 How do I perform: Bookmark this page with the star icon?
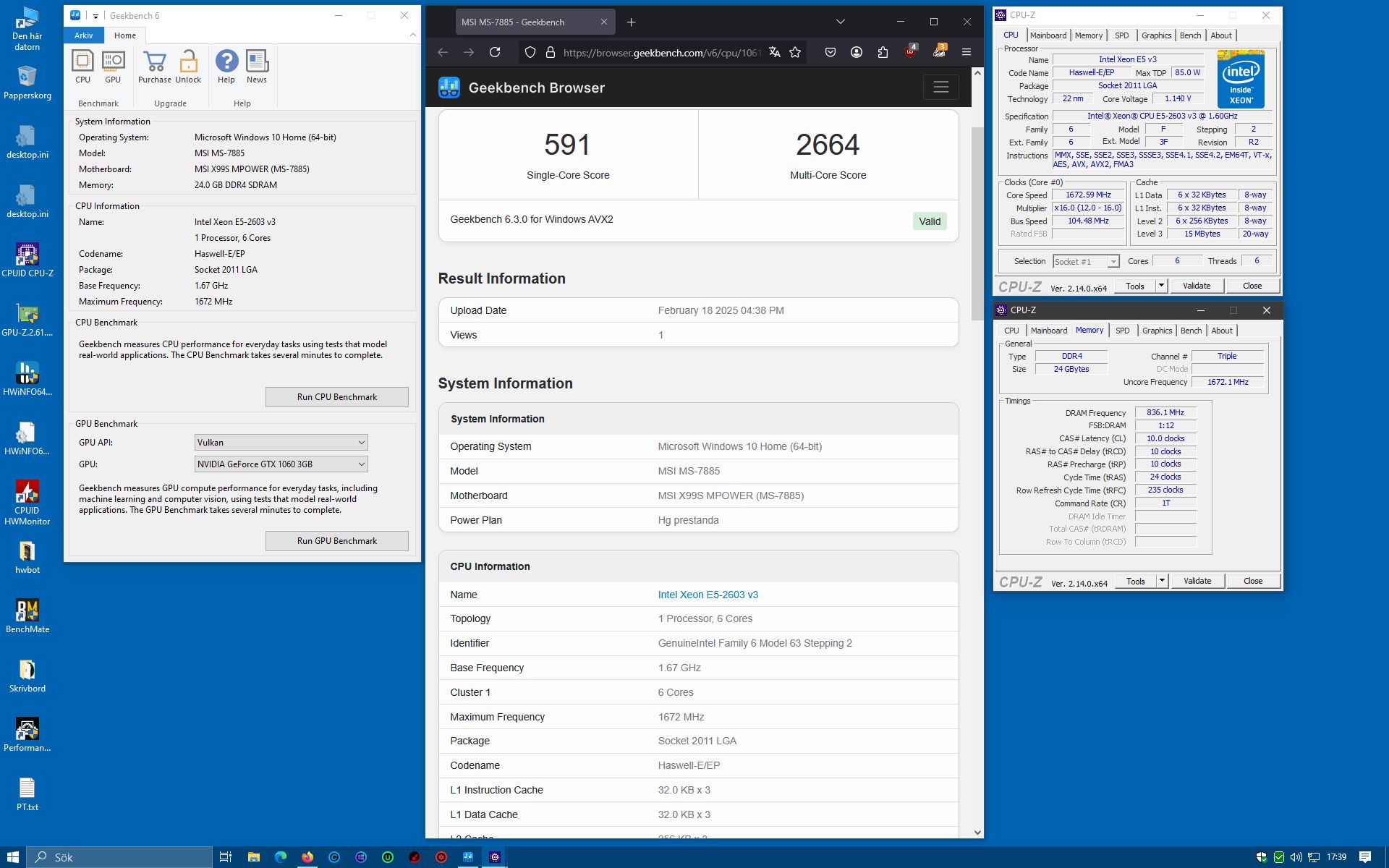pos(795,52)
